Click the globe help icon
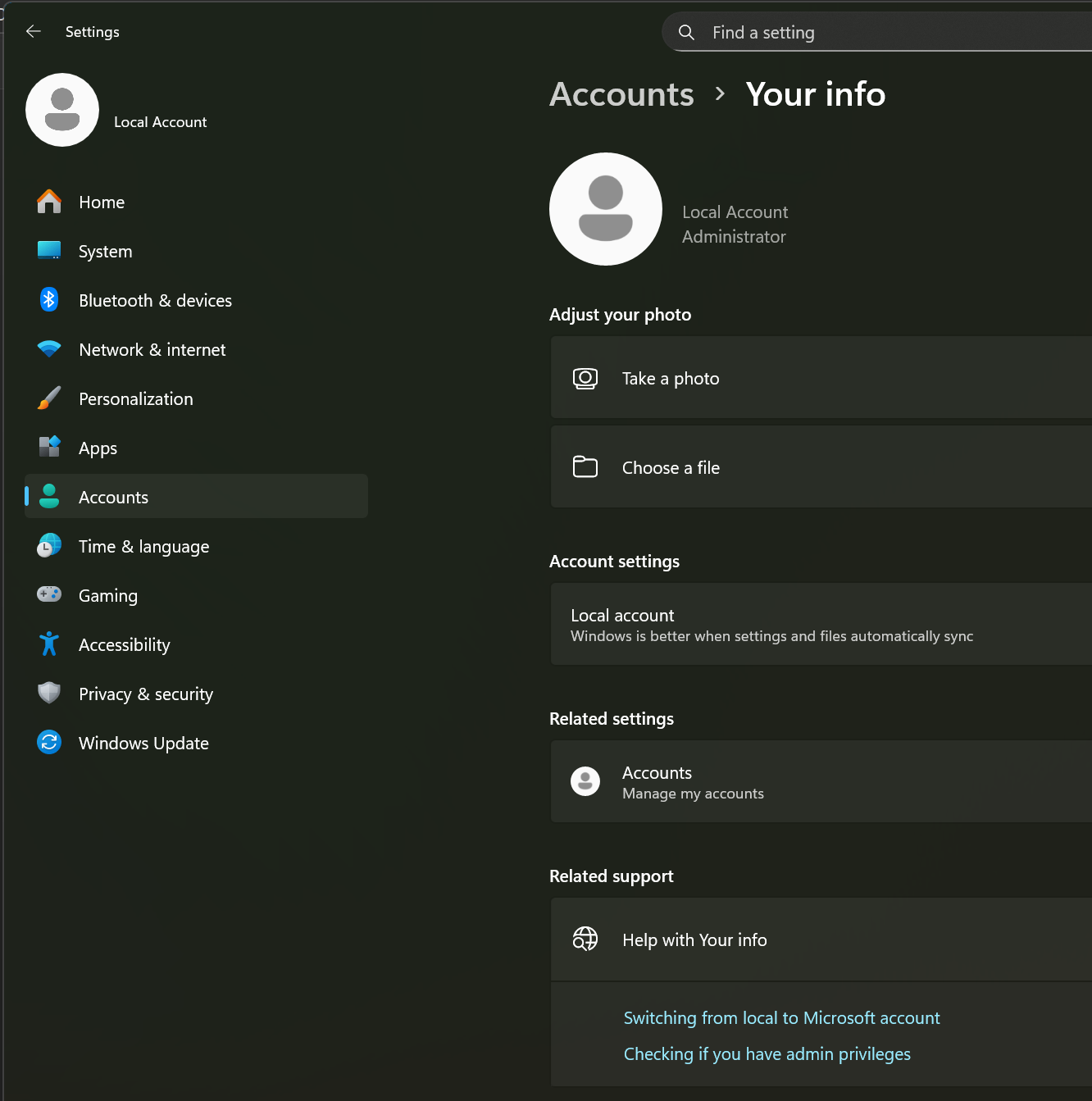This screenshot has height=1101, width=1092. pyautogui.click(x=585, y=939)
